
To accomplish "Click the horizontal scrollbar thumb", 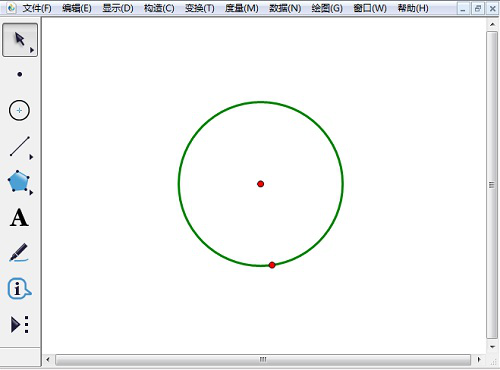I will [x=263, y=360].
